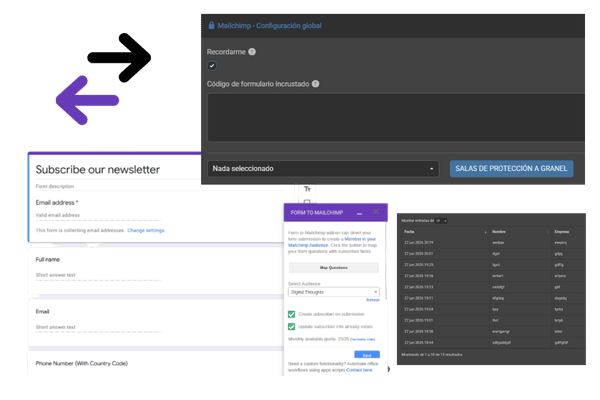Open the Mostrar entradas count dropdown

click(441, 221)
